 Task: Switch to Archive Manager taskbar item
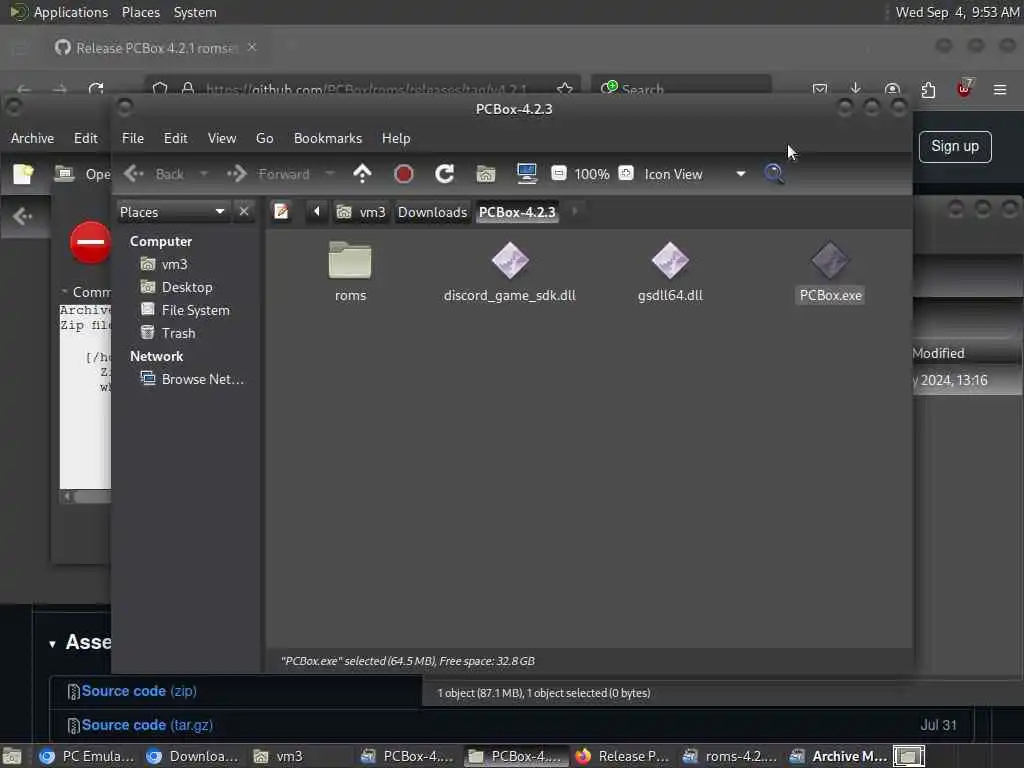(839, 756)
